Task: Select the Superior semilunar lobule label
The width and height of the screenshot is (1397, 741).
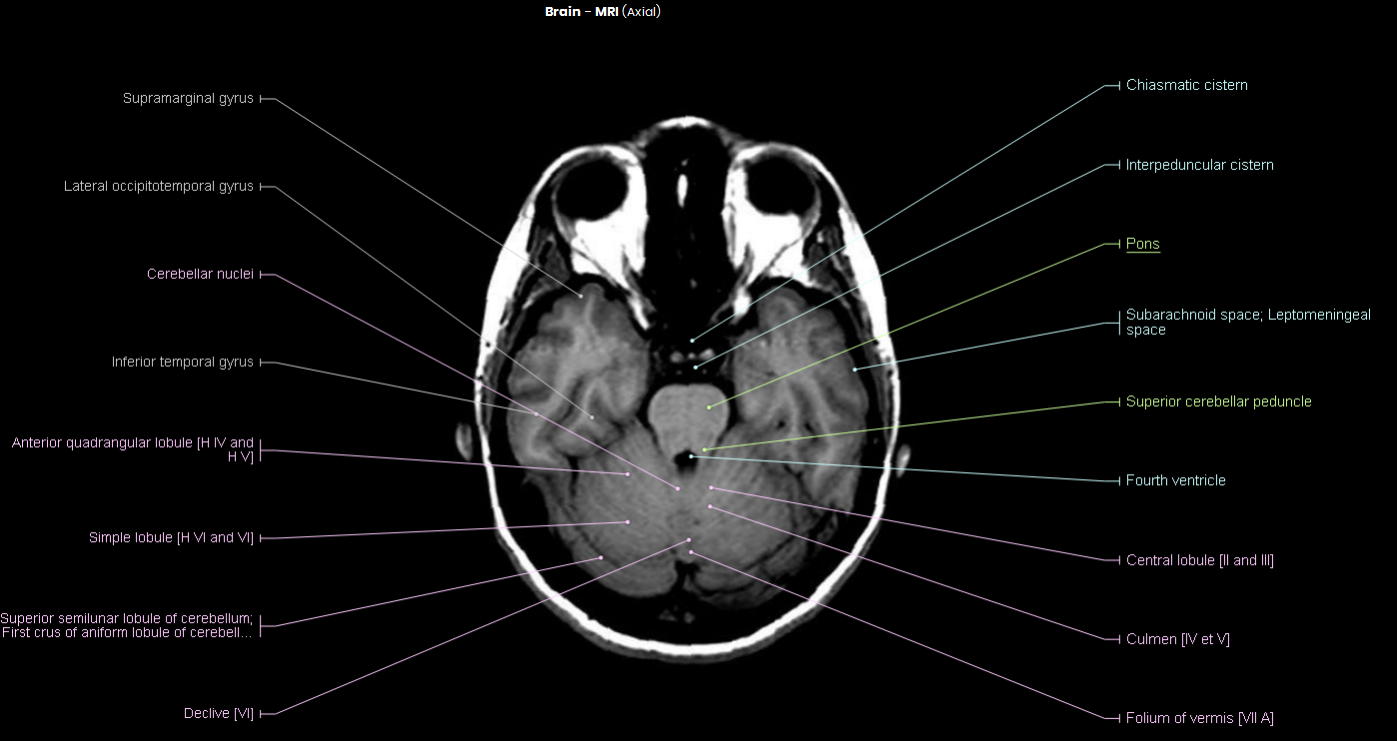Action: [130, 624]
